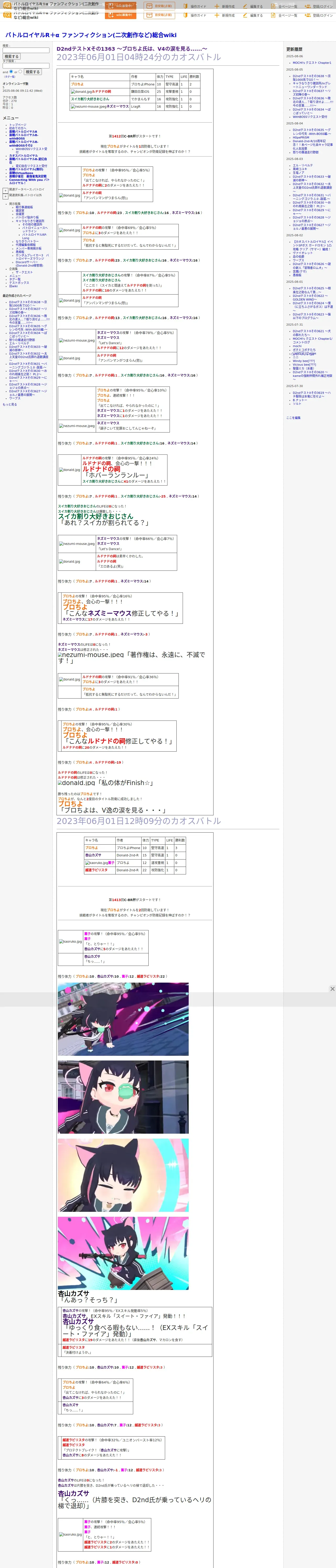
Task: Open the wiki title heading link
Action: point(91,35)
